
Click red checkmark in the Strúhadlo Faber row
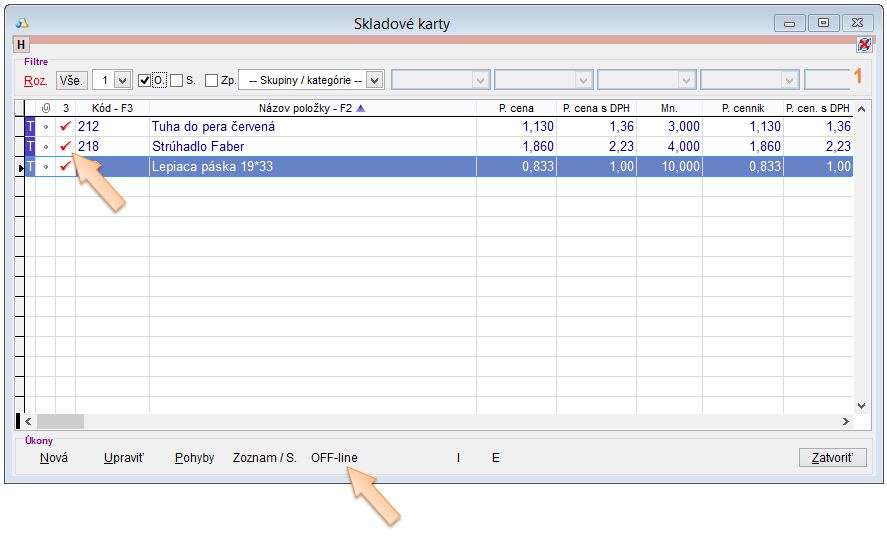(65, 147)
